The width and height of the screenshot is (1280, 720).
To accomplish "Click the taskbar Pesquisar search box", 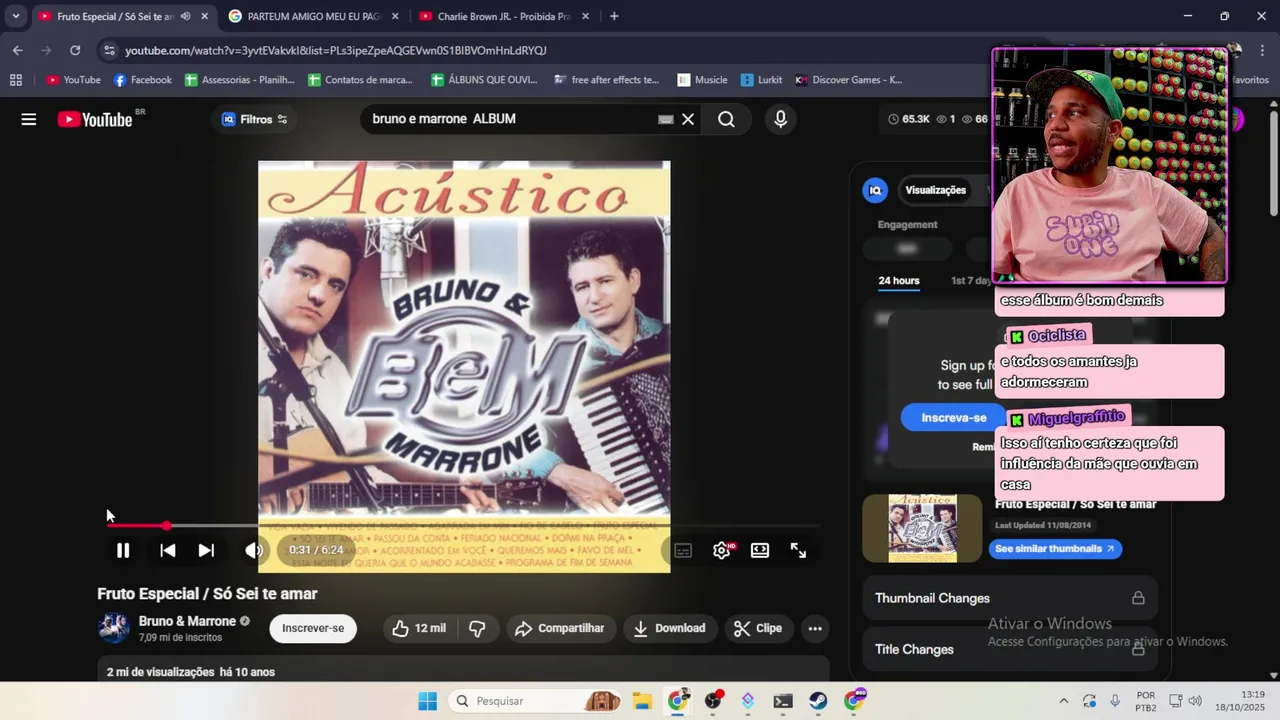I will click(535, 701).
